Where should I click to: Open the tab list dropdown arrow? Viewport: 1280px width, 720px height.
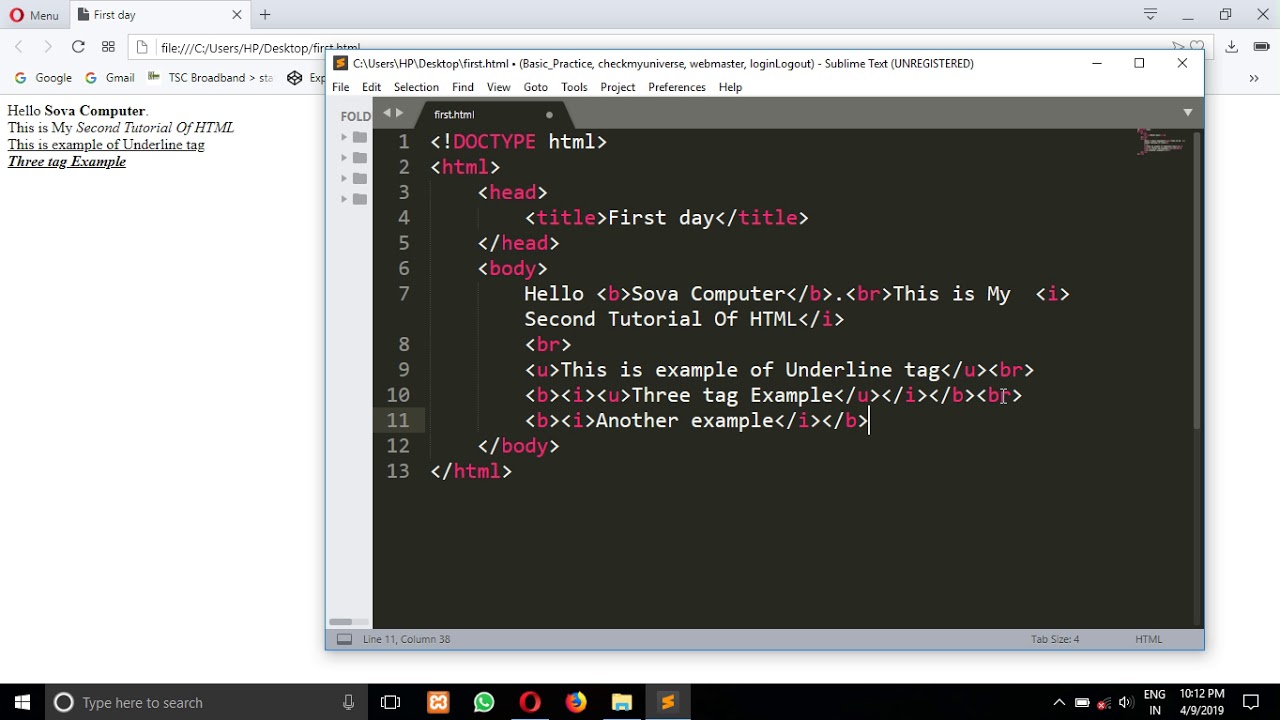pos(1188,113)
